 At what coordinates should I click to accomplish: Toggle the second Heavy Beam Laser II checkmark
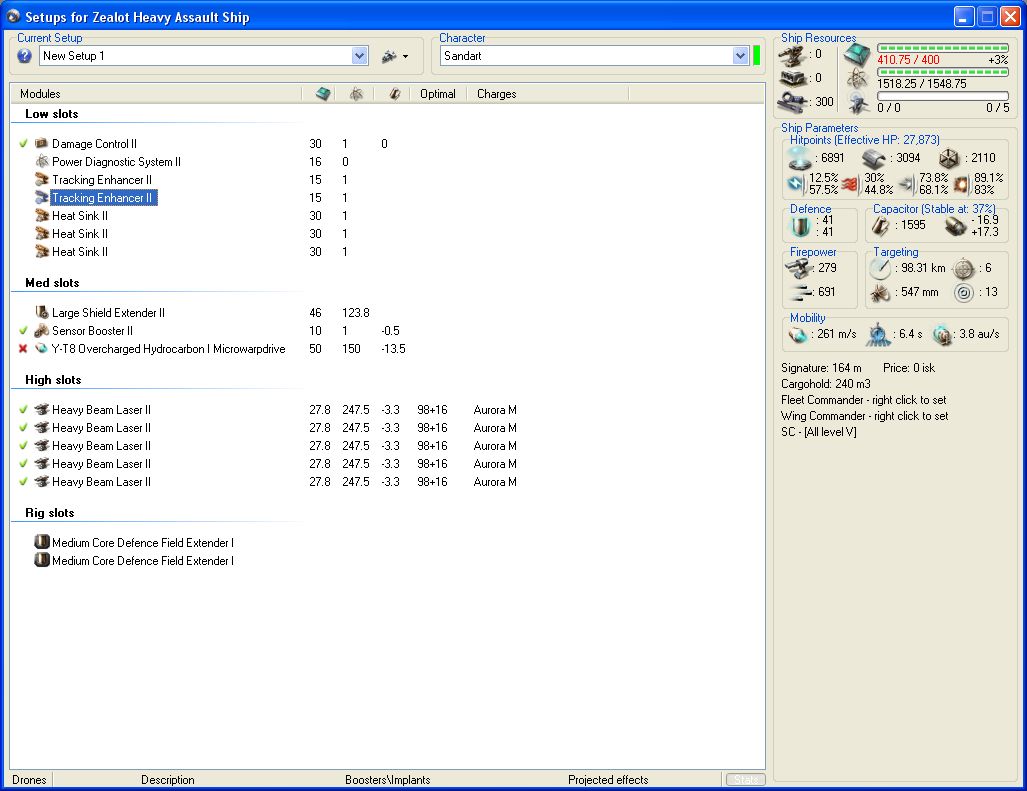[23, 428]
